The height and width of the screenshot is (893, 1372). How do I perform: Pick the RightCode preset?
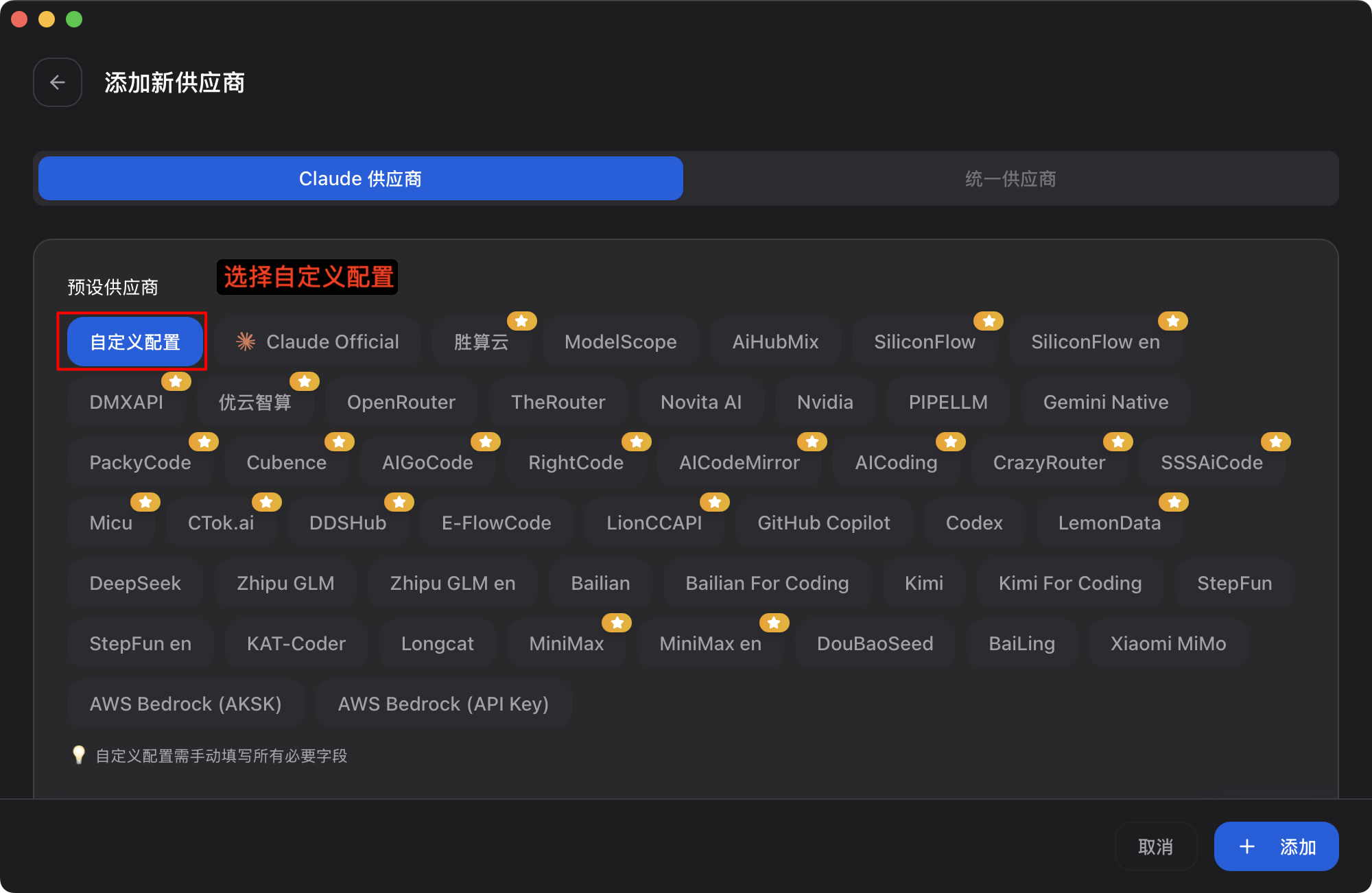coord(576,462)
